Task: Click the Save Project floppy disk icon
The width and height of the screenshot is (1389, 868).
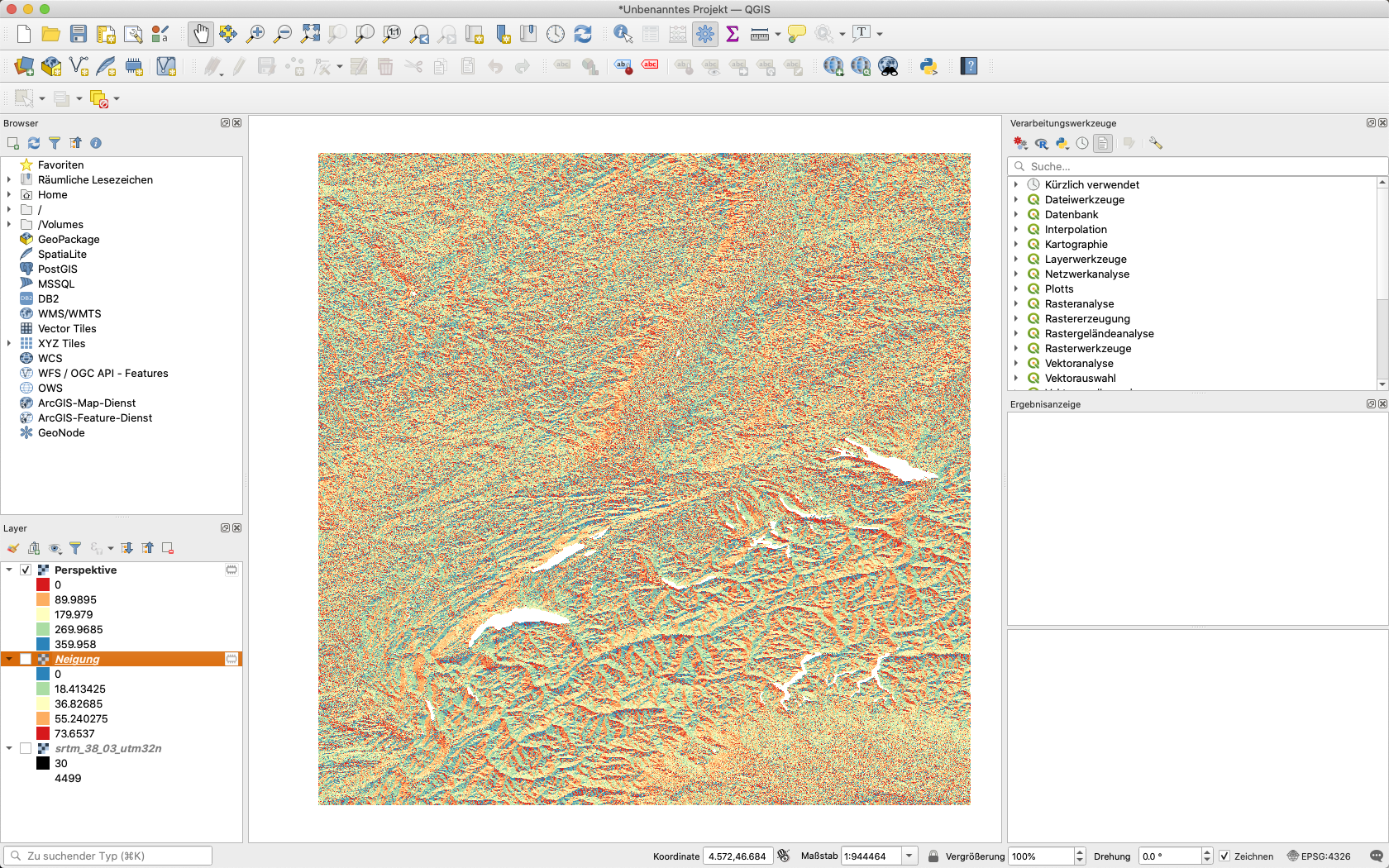Action: [x=79, y=34]
